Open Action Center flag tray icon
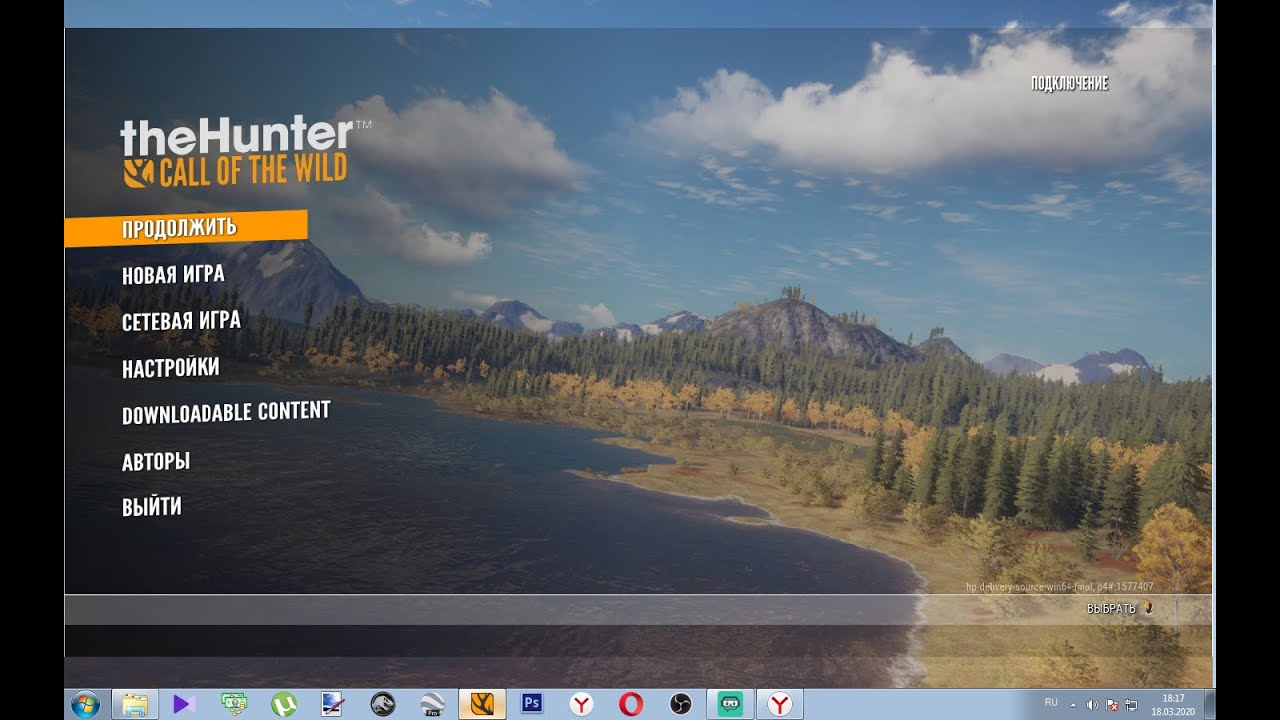The image size is (1280, 720). click(1111, 704)
